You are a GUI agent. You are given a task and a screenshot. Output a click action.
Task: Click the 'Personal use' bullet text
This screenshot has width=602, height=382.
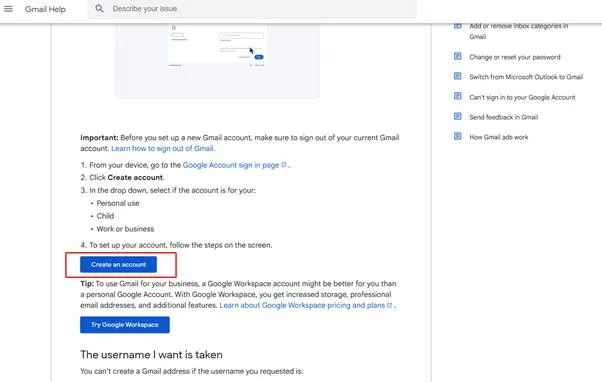click(x=118, y=203)
